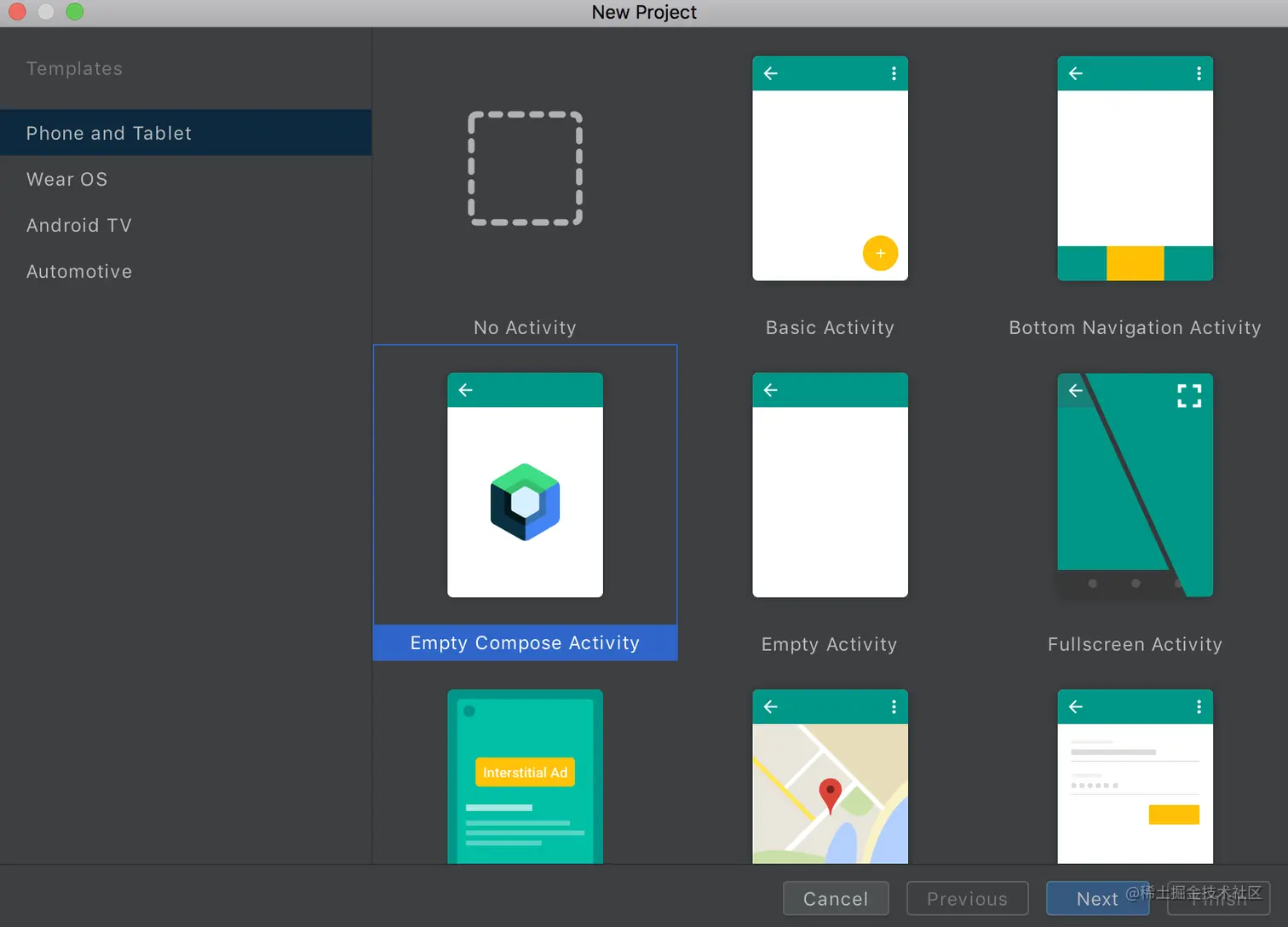Click the red map pin marker
Image resolution: width=1288 pixels, height=927 pixels.
(x=830, y=796)
